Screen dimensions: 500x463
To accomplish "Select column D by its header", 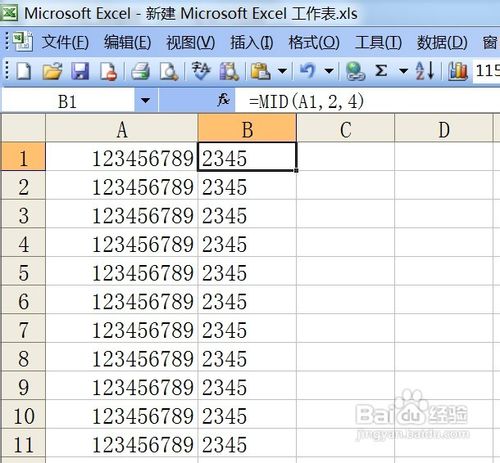I will coord(443,129).
